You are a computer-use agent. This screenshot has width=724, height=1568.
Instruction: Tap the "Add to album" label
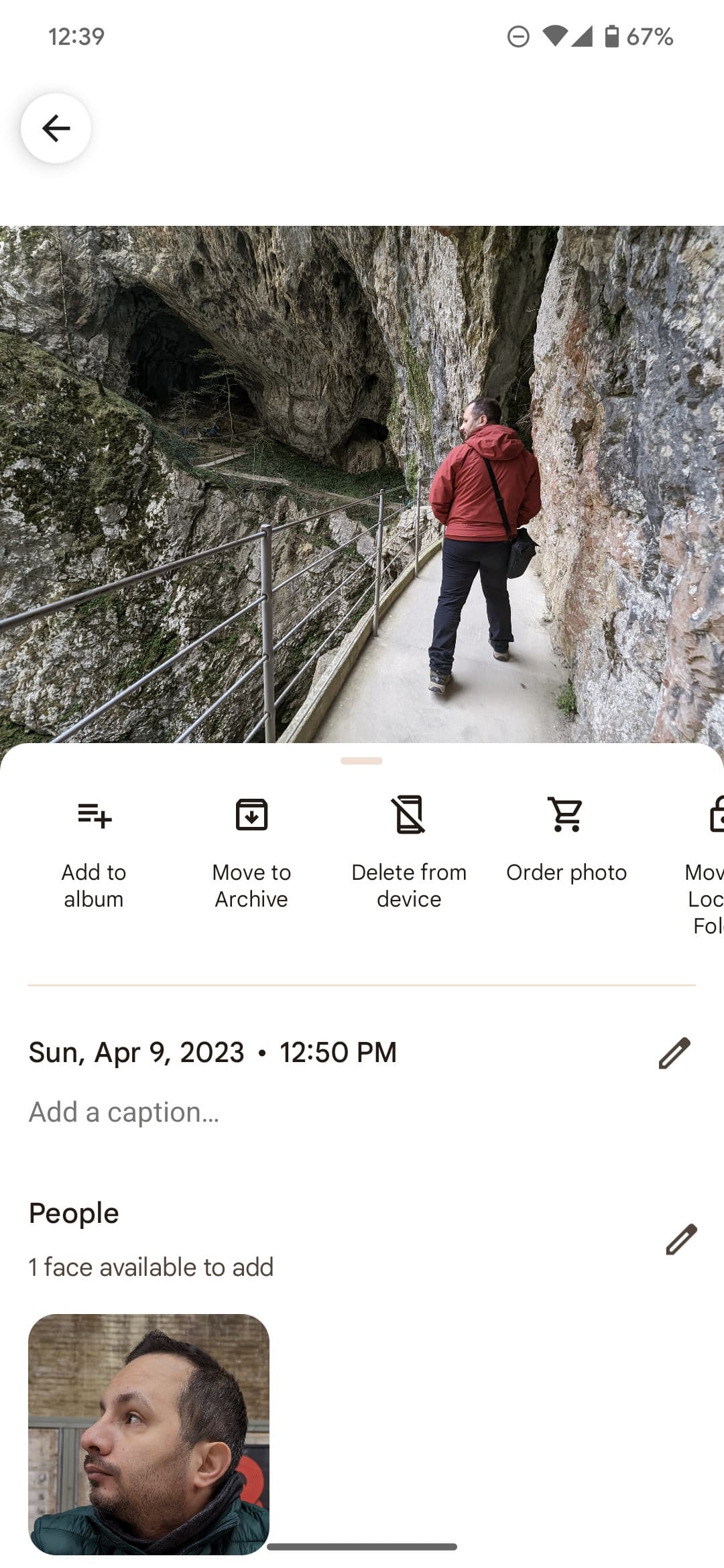(x=94, y=885)
